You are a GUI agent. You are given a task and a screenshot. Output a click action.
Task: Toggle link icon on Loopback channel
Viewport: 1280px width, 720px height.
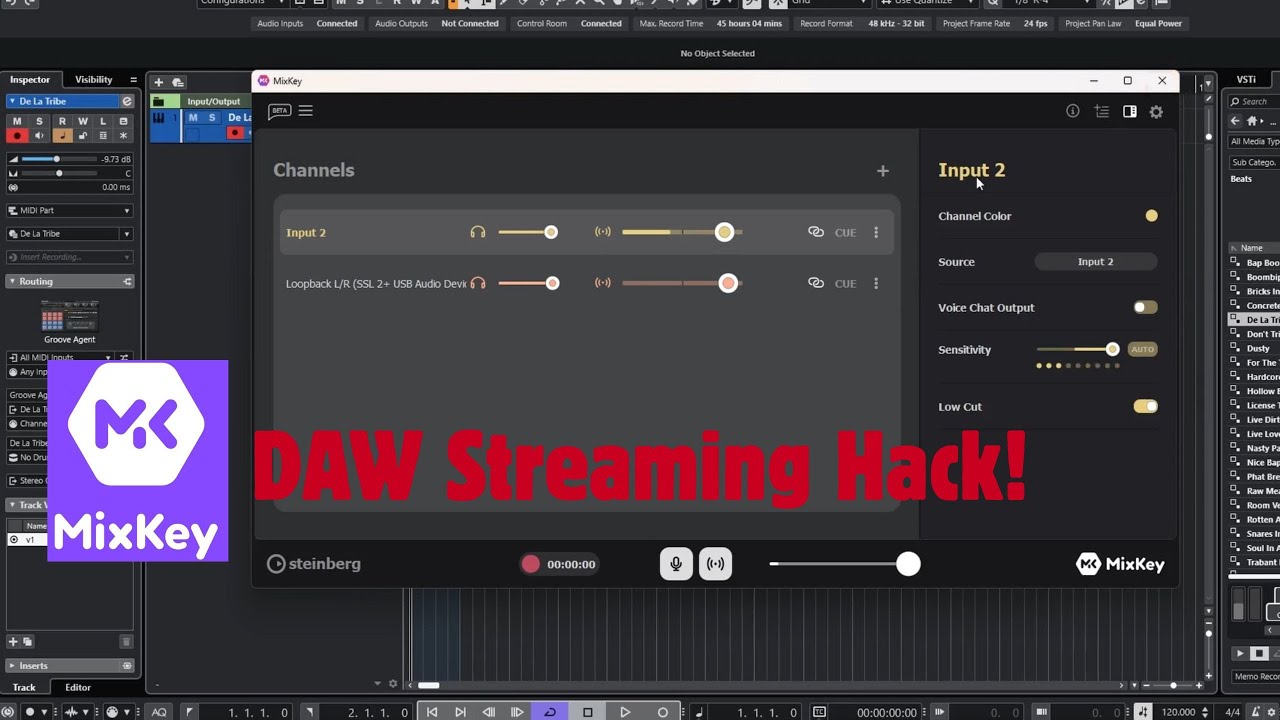816,283
